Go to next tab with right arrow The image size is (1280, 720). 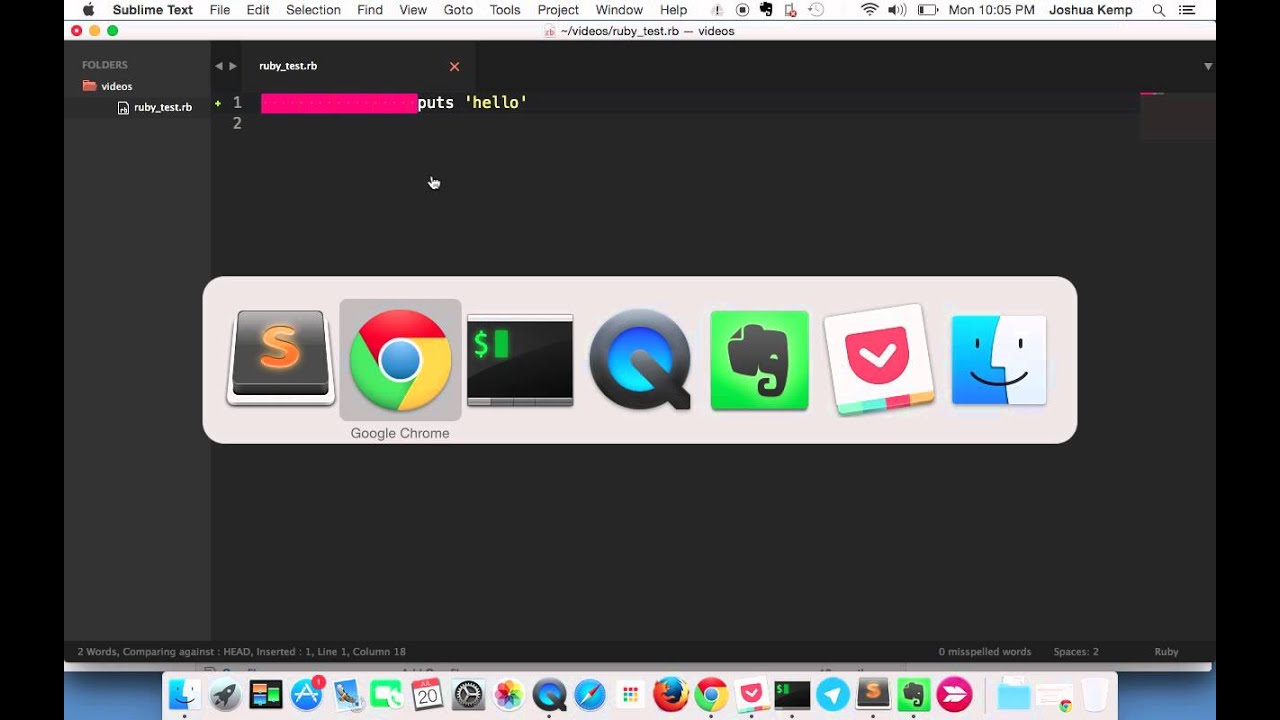[233, 66]
